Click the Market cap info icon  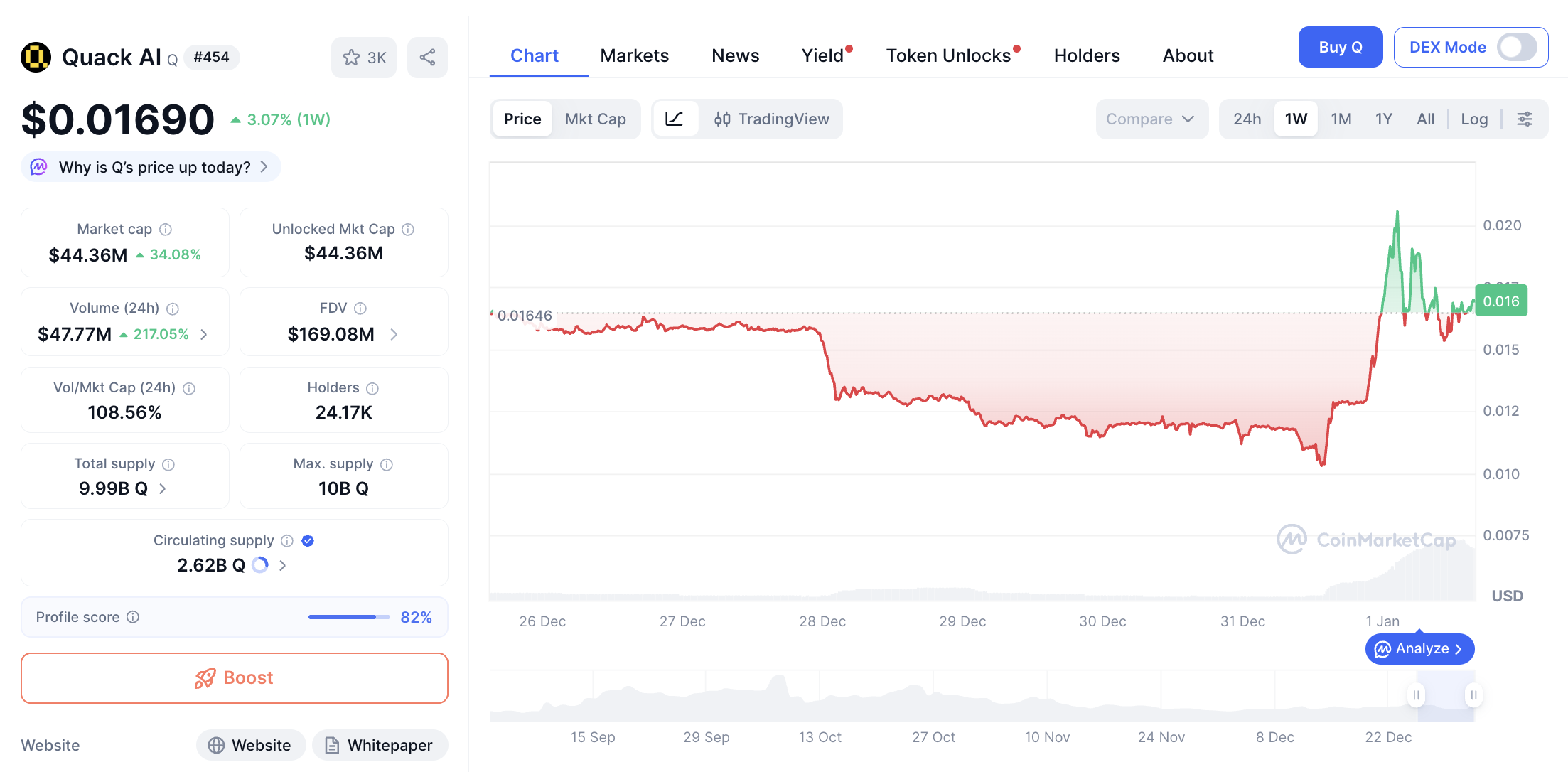166,229
